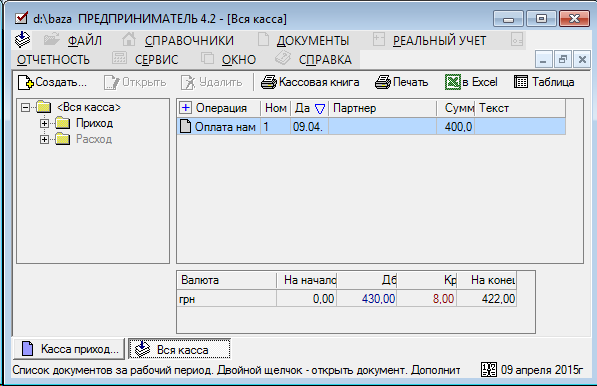Image resolution: width=597 pixels, height=386 pixels.
Task: Select <Вся касса> tree label
Action: (x=89, y=107)
